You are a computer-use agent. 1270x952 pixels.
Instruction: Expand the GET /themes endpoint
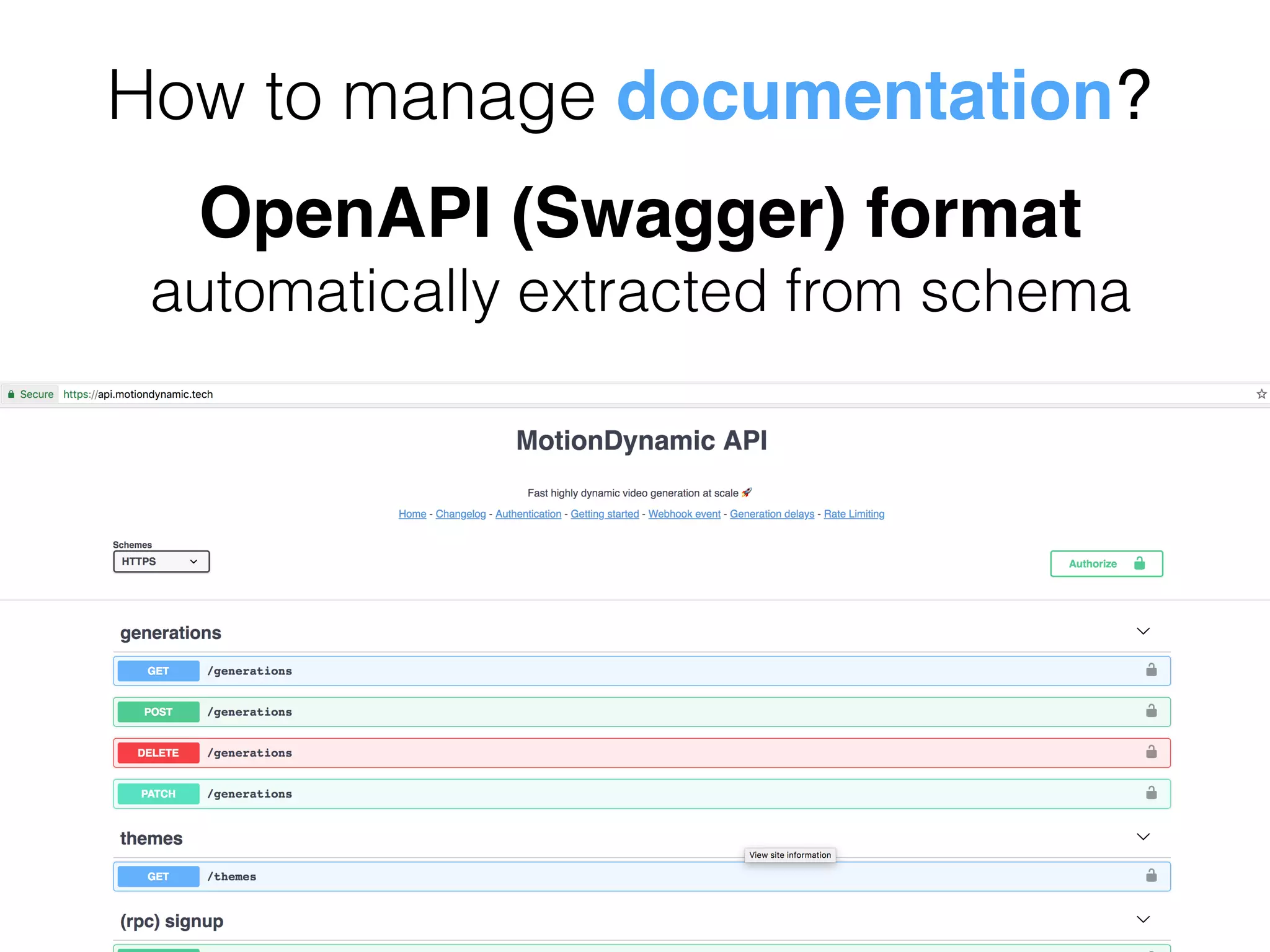click(642, 876)
